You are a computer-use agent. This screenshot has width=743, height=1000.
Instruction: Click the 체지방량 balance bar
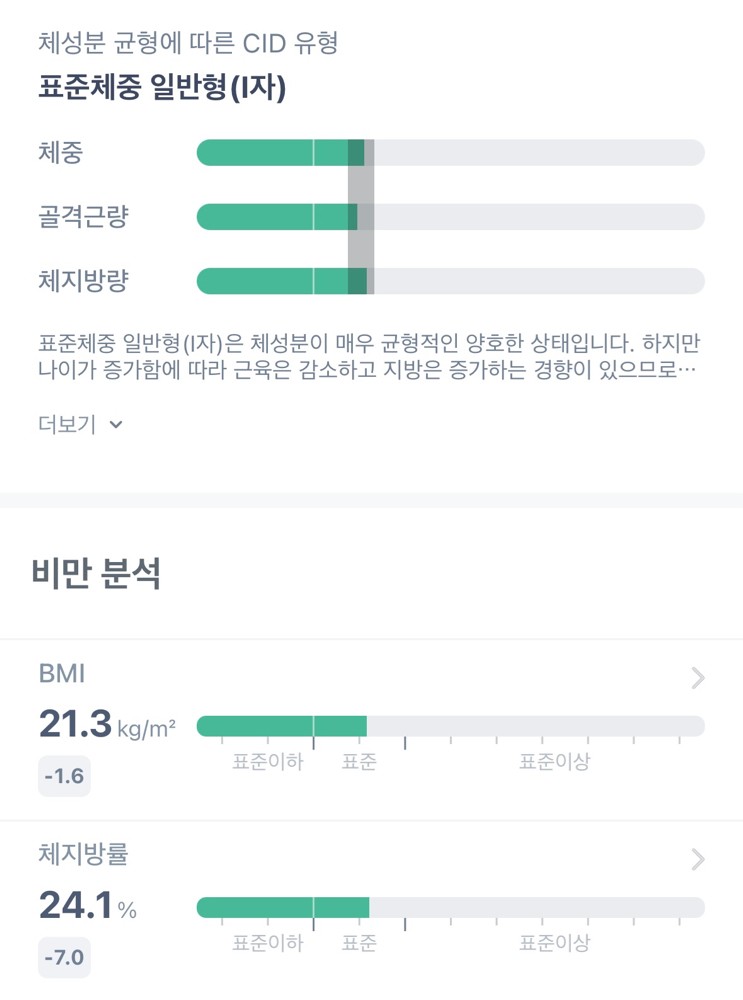450,281
